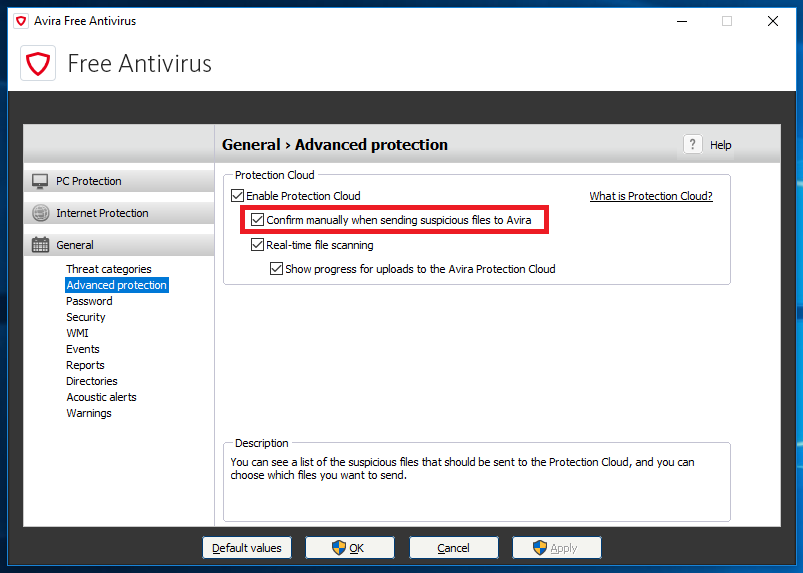Select Advanced protection in the tree
The height and width of the screenshot is (573, 803).
click(x=117, y=285)
